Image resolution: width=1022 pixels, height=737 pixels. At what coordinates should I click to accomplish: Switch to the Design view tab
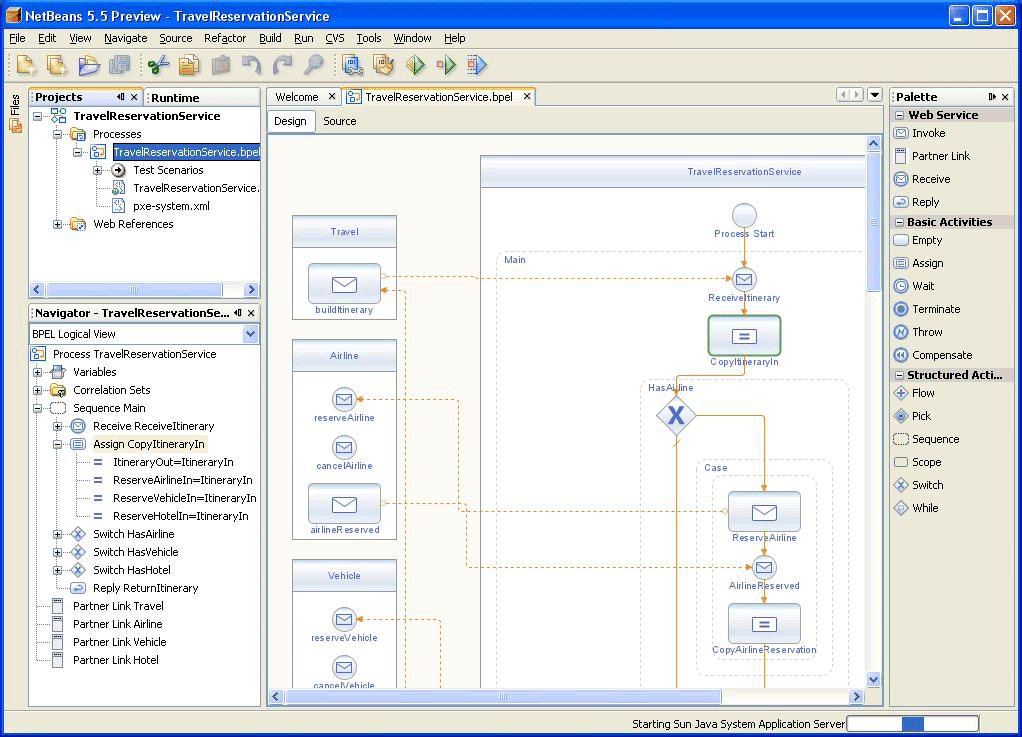point(291,121)
